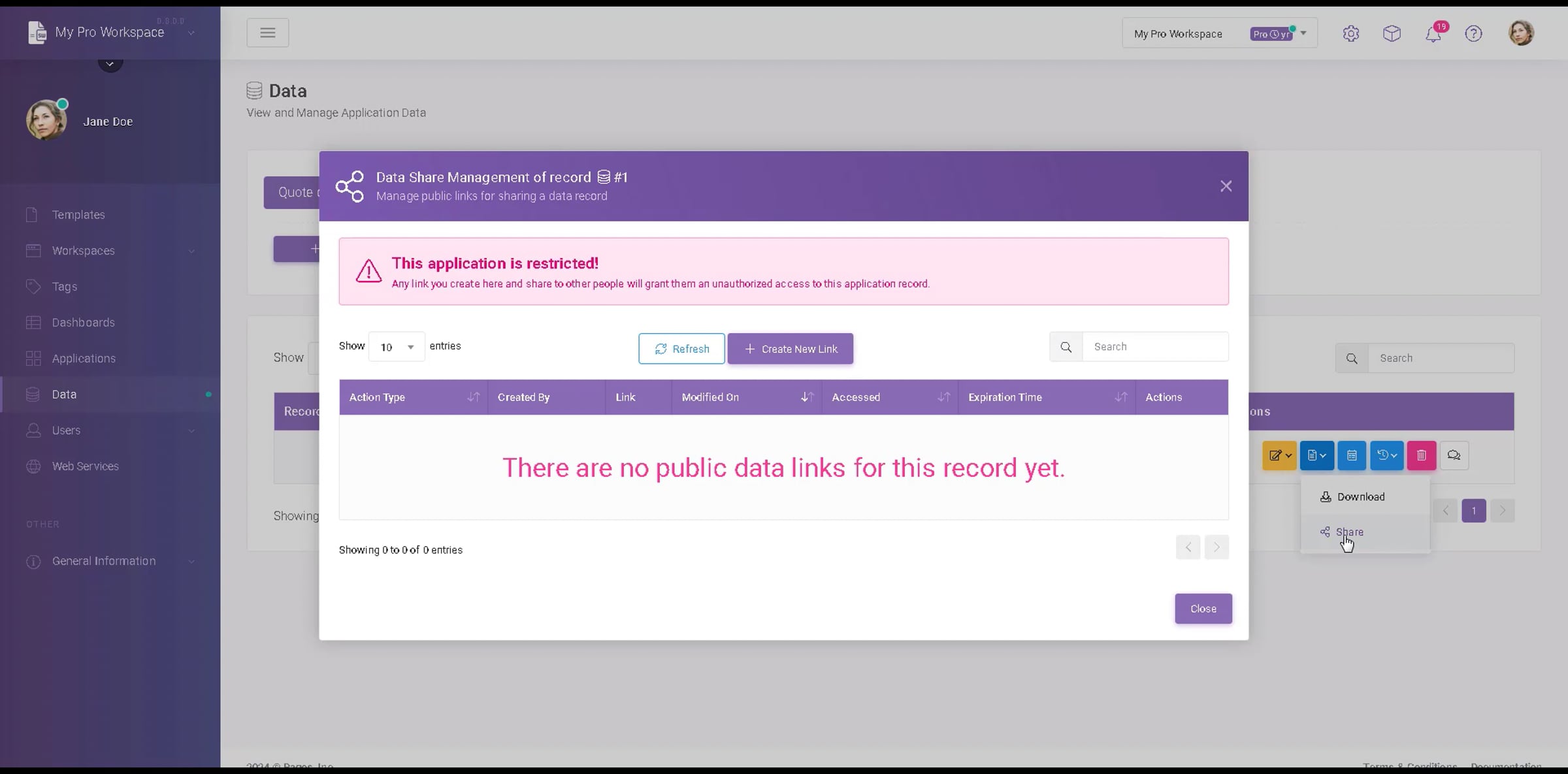1568x774 pixels.
Task: Open the comments chat bubble icon
Action: click(x=1454, y=455)
